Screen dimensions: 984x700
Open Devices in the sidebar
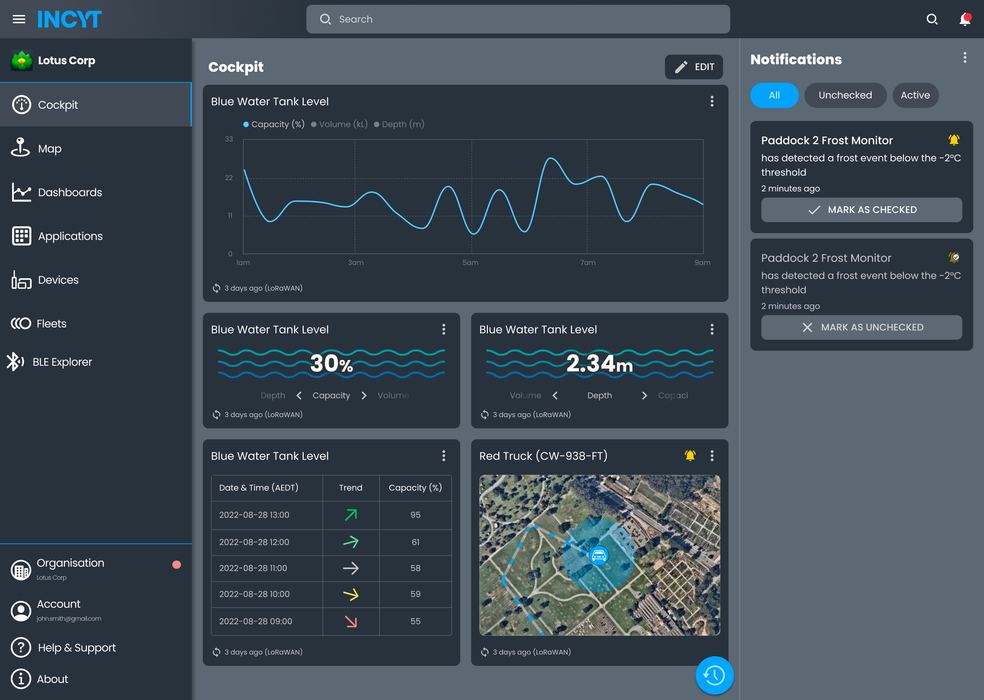[58, 280]
